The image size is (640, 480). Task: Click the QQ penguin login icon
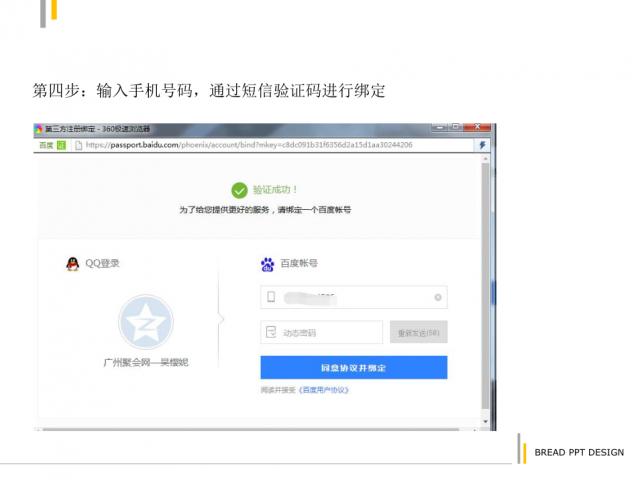tap(72, 264)
